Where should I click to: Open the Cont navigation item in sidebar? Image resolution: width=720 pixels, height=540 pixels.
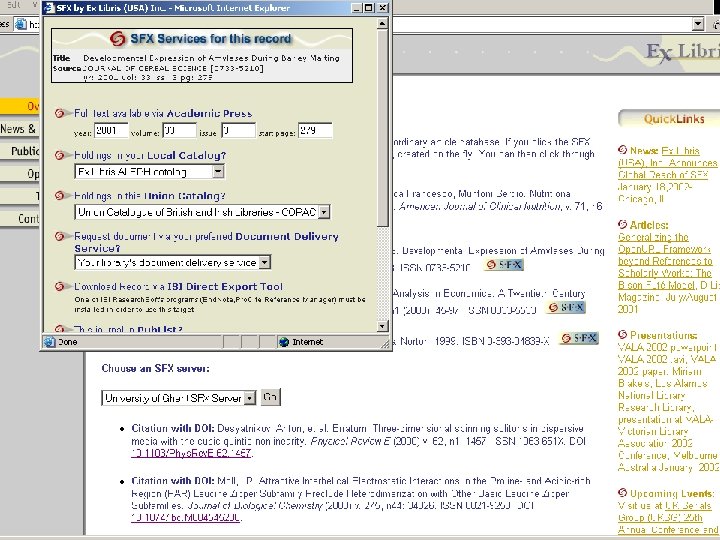(20, 219)
